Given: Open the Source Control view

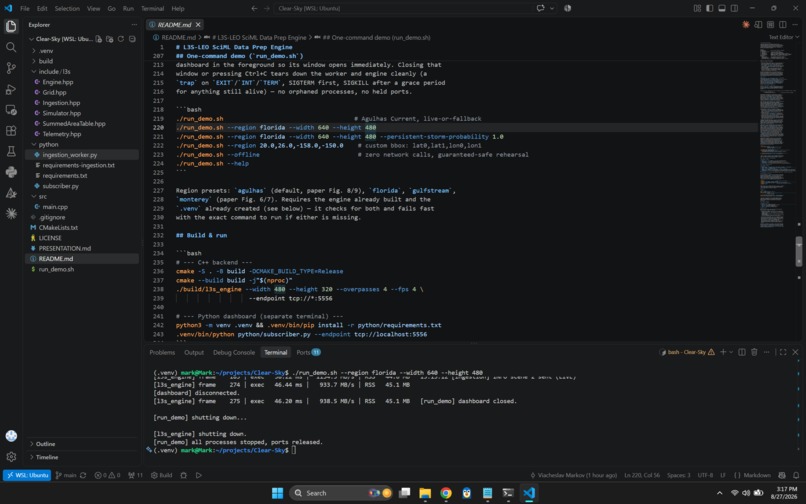Looking at the screenshot, I should (11, 68).
